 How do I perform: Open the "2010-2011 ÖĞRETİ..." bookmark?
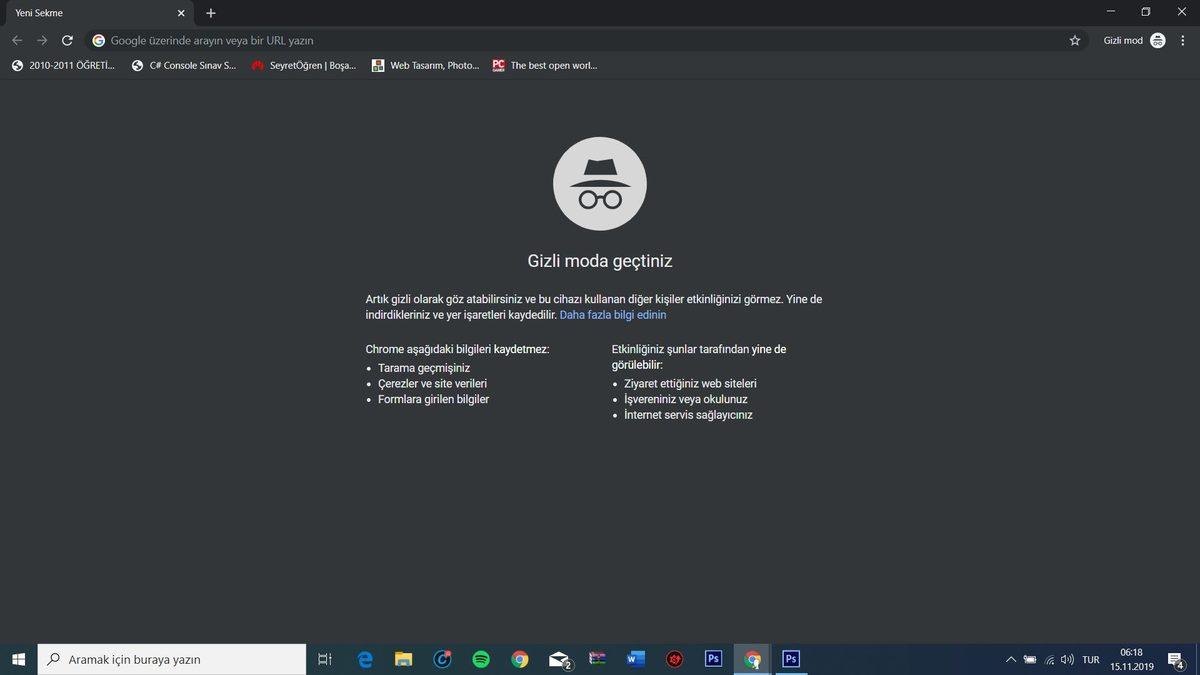click(x=64, y=66)
